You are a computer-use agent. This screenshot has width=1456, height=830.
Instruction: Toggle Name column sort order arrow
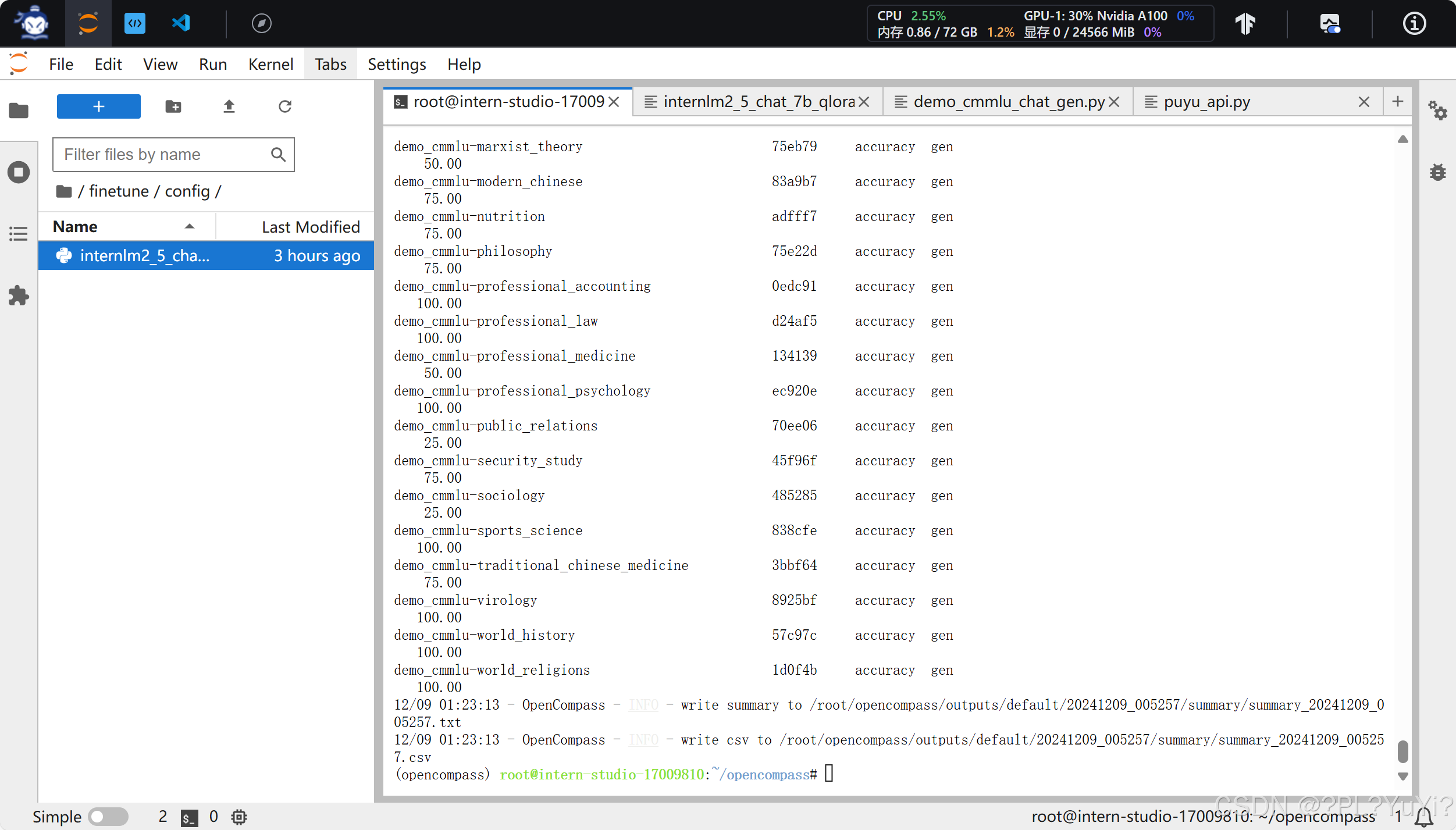click(x=189, y=226)
